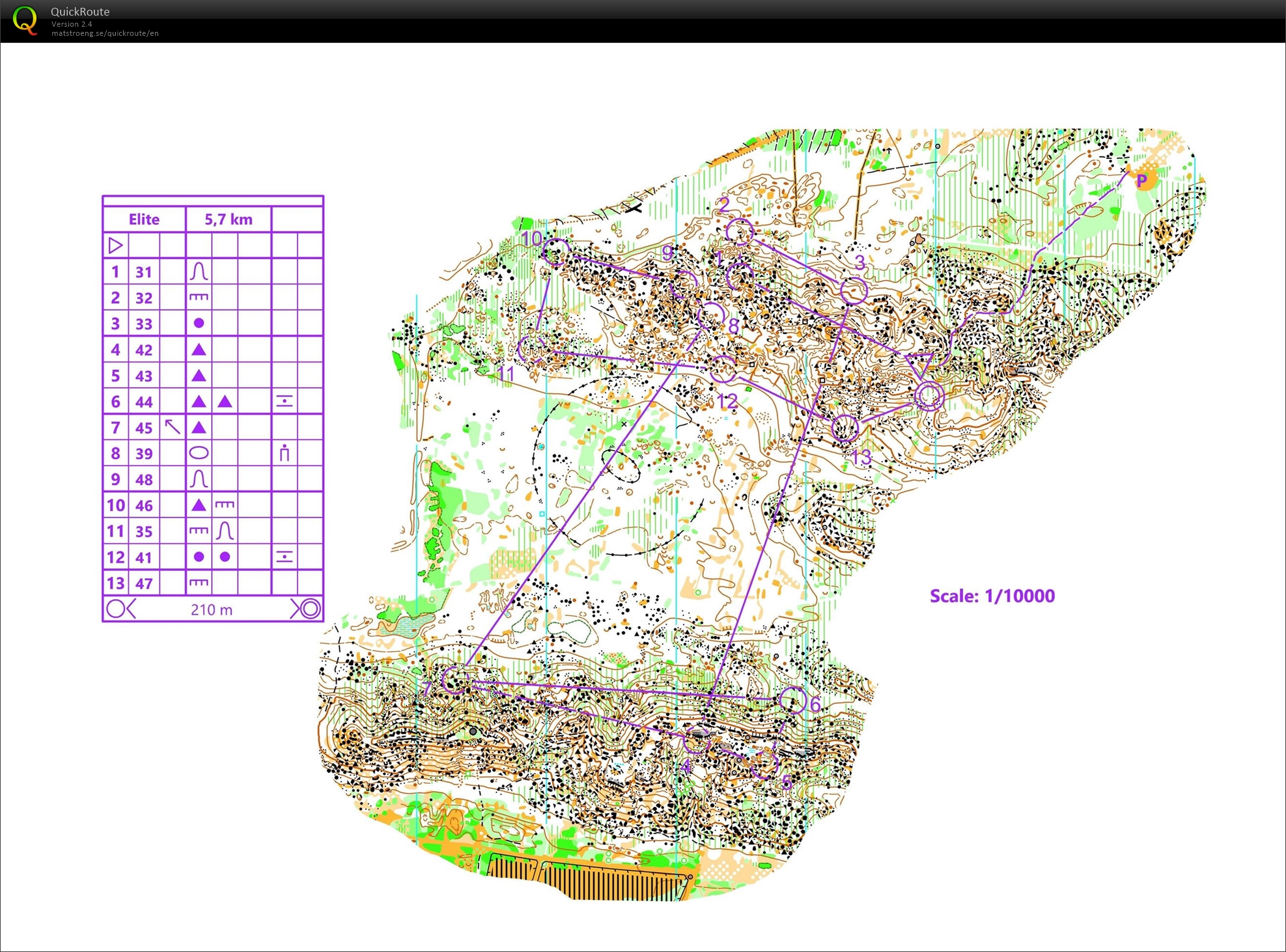1286x952 pixels.
Task: Click the 5,7 km course length cell
Action: tap(229, 219)
